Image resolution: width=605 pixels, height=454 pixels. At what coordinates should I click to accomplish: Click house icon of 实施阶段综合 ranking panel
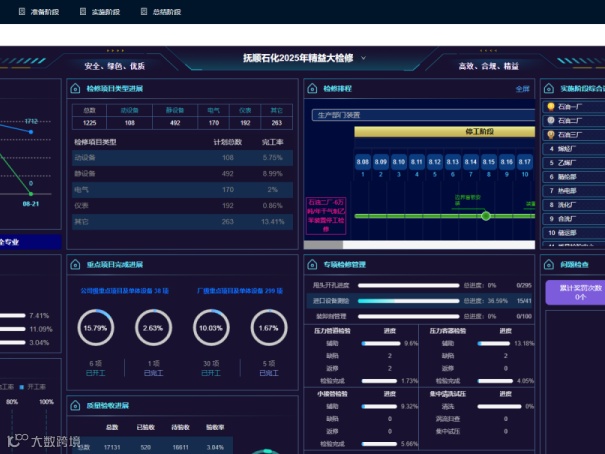549,89
